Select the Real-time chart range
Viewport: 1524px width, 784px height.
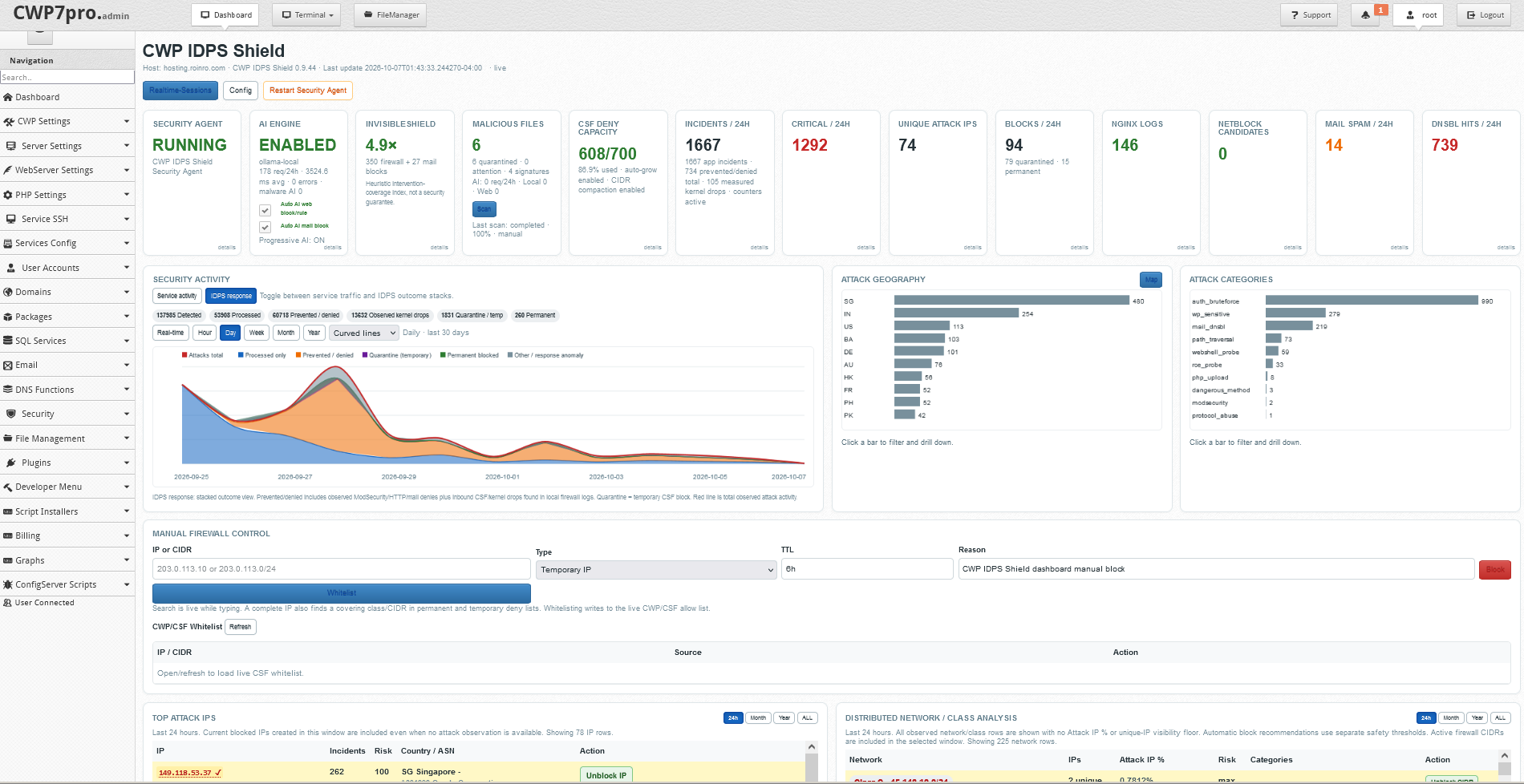click(x=171, y=333)
